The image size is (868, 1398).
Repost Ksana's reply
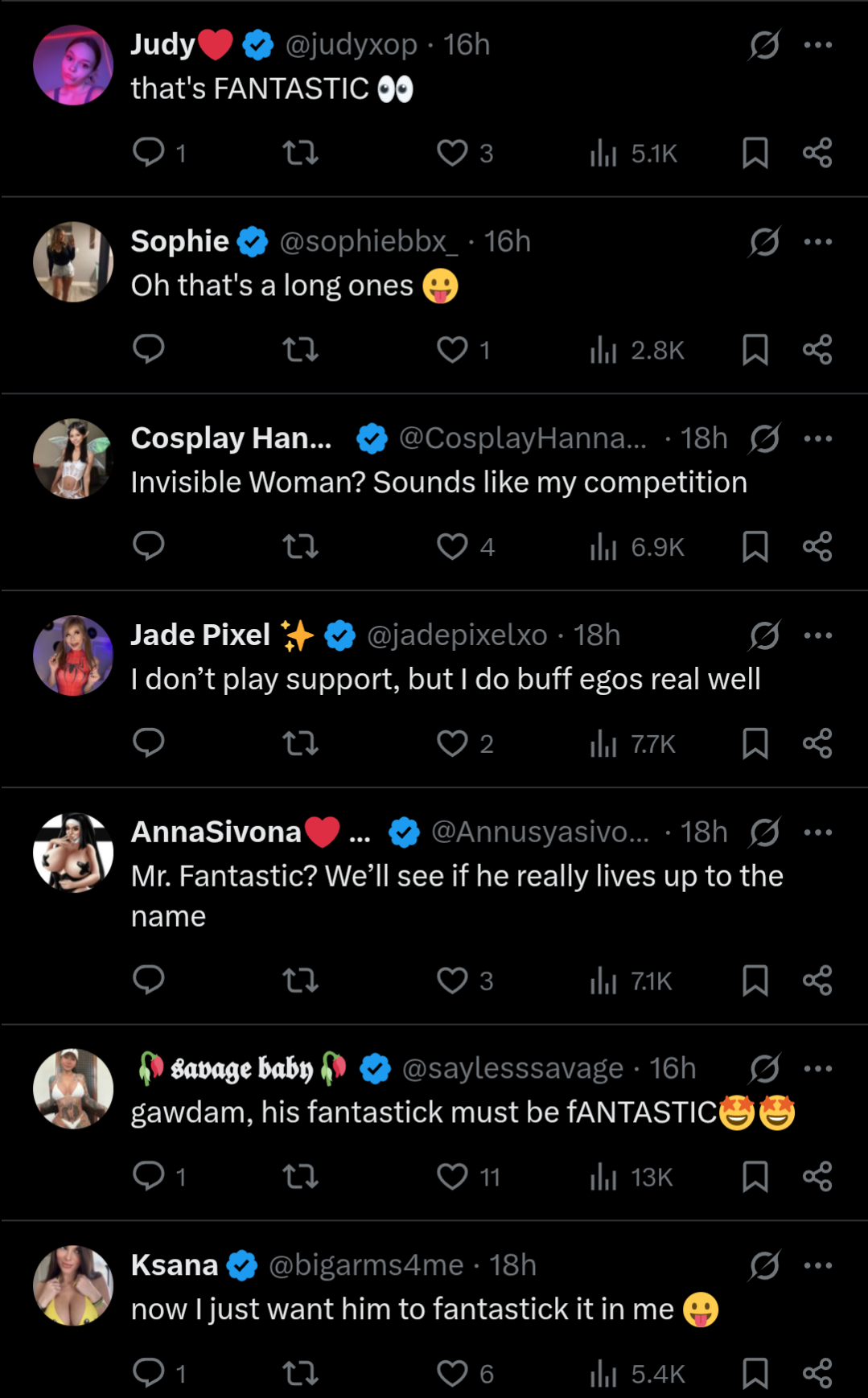[x=301, y=1373]
